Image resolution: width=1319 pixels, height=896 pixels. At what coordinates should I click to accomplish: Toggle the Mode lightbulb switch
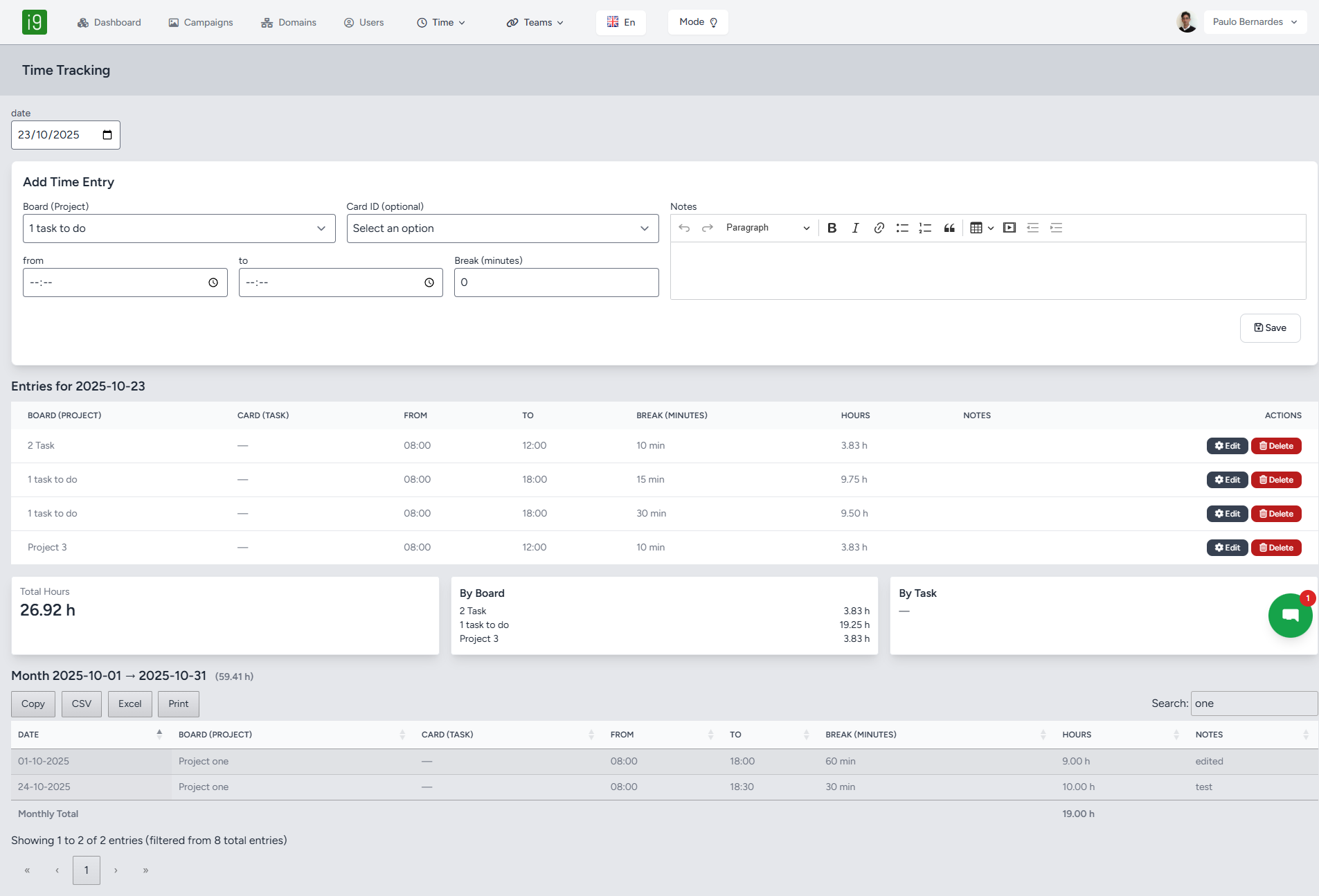698,22
